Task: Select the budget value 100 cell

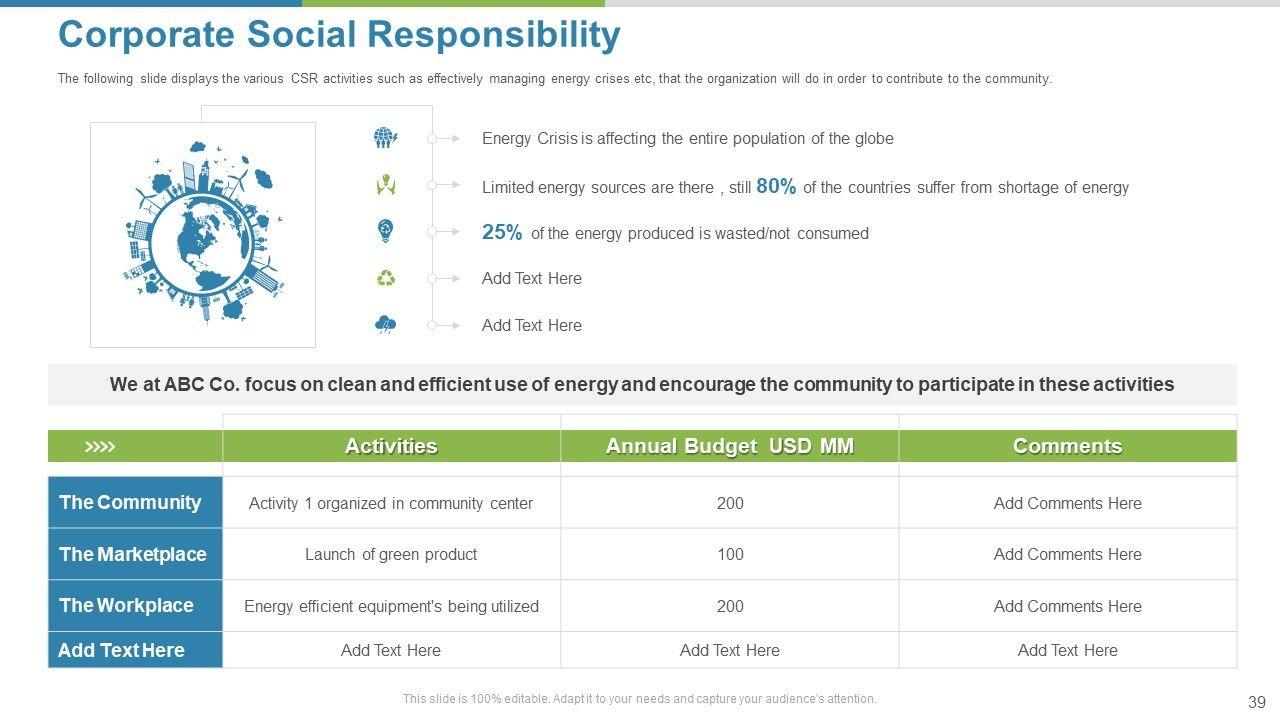Action: 730,554
